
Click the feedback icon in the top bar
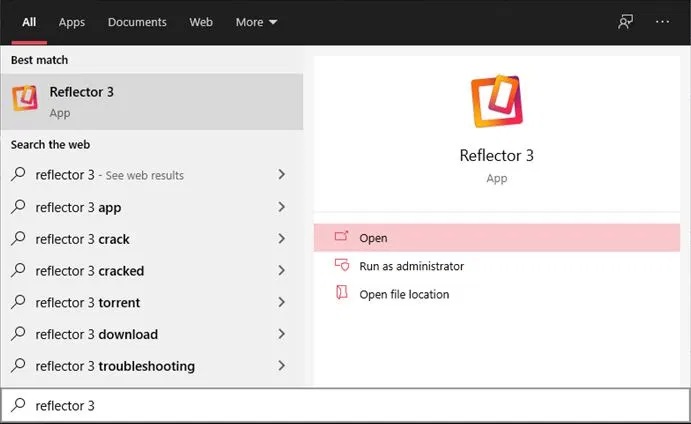pos(626,22)
